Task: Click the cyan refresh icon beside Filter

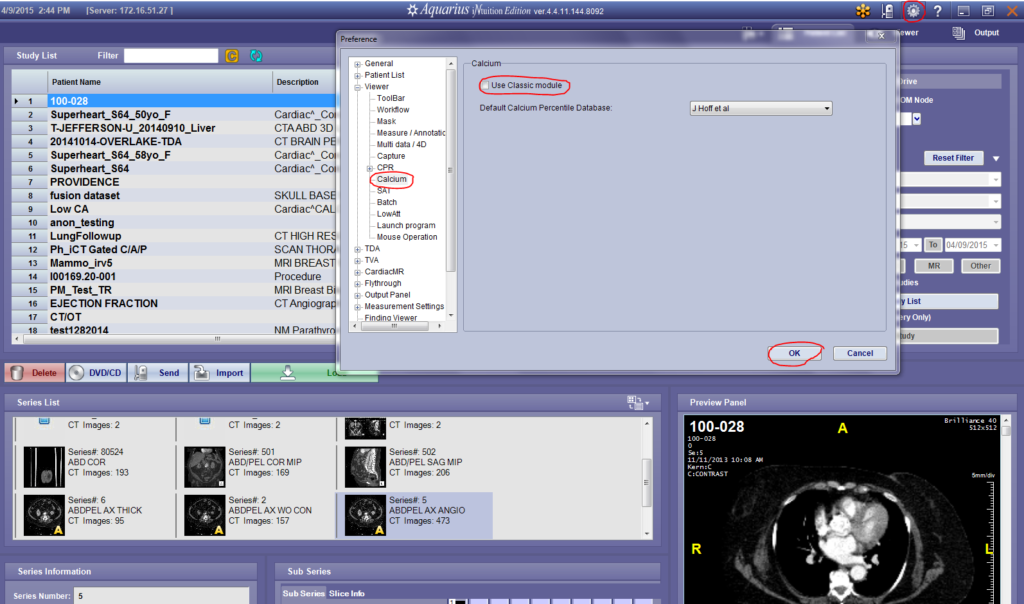Action: pos(256,56)
